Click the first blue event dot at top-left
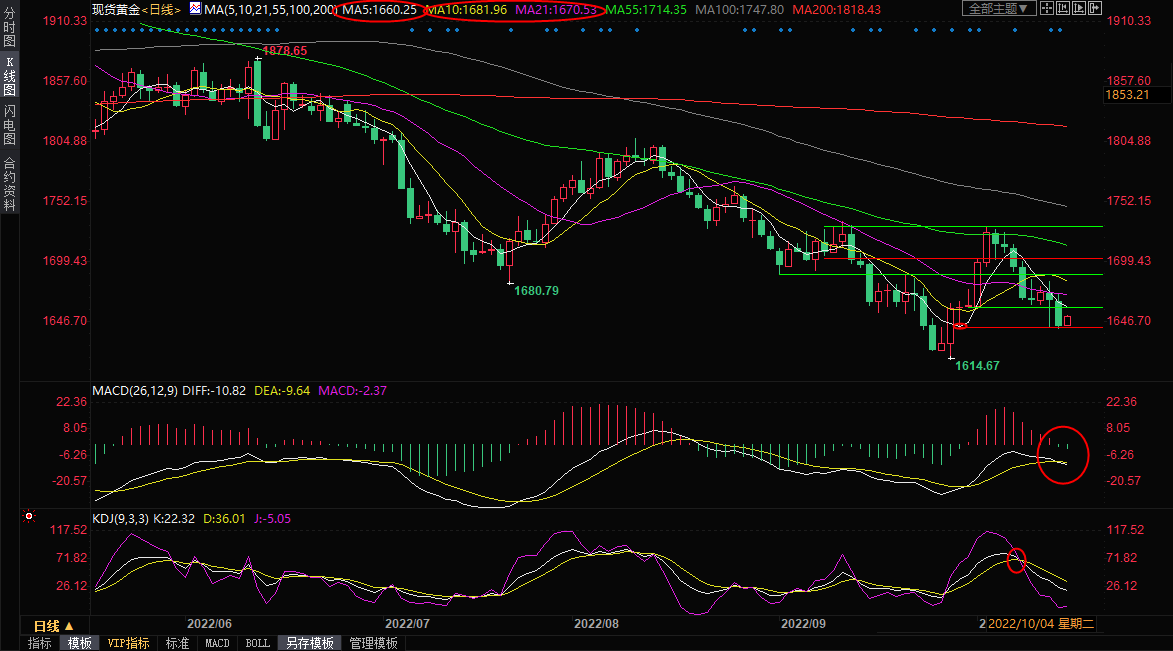 pos(97,29)
